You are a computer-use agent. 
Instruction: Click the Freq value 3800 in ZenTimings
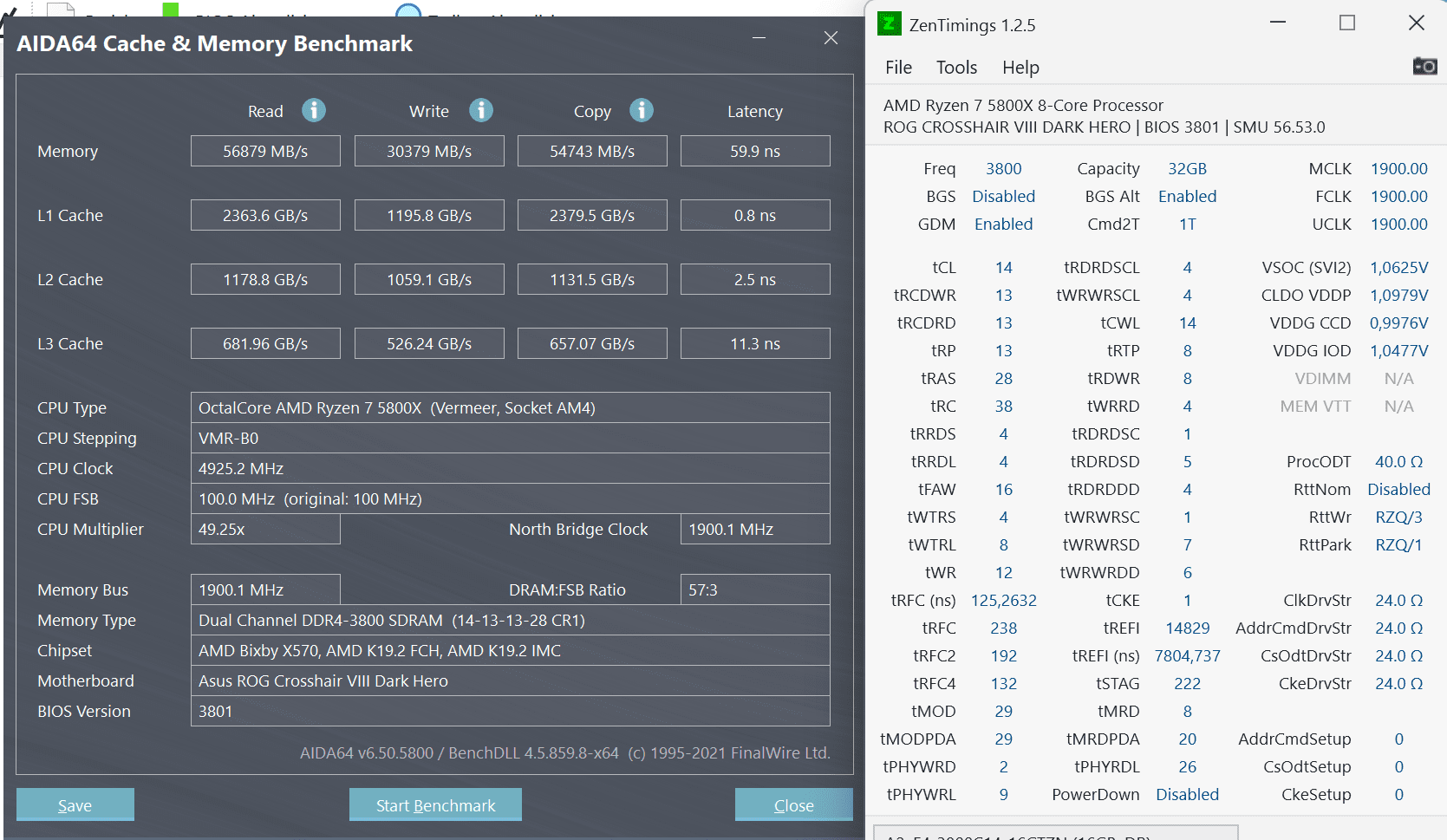point(1004,168)
